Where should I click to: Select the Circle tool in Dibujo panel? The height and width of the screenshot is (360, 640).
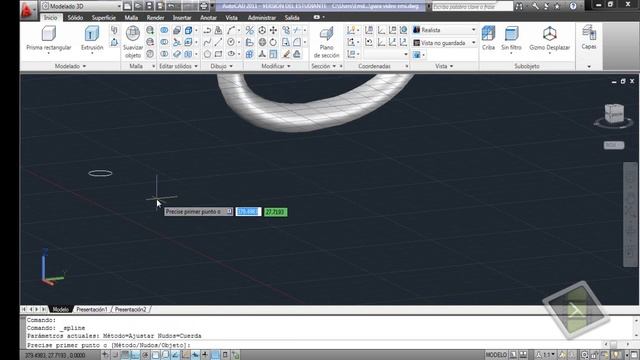pyautogui.click(x=231, y=42)
